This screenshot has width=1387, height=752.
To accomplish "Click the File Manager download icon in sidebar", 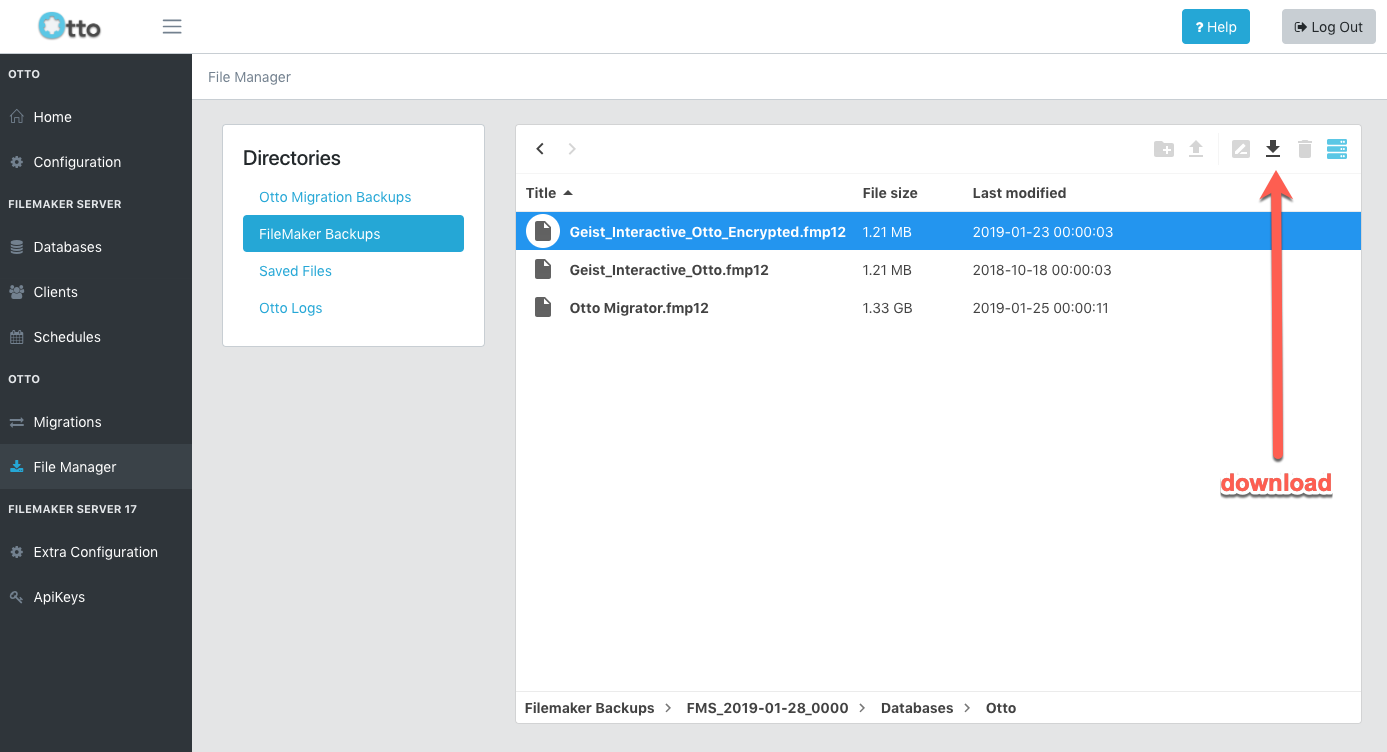I will tap(17, 467).
